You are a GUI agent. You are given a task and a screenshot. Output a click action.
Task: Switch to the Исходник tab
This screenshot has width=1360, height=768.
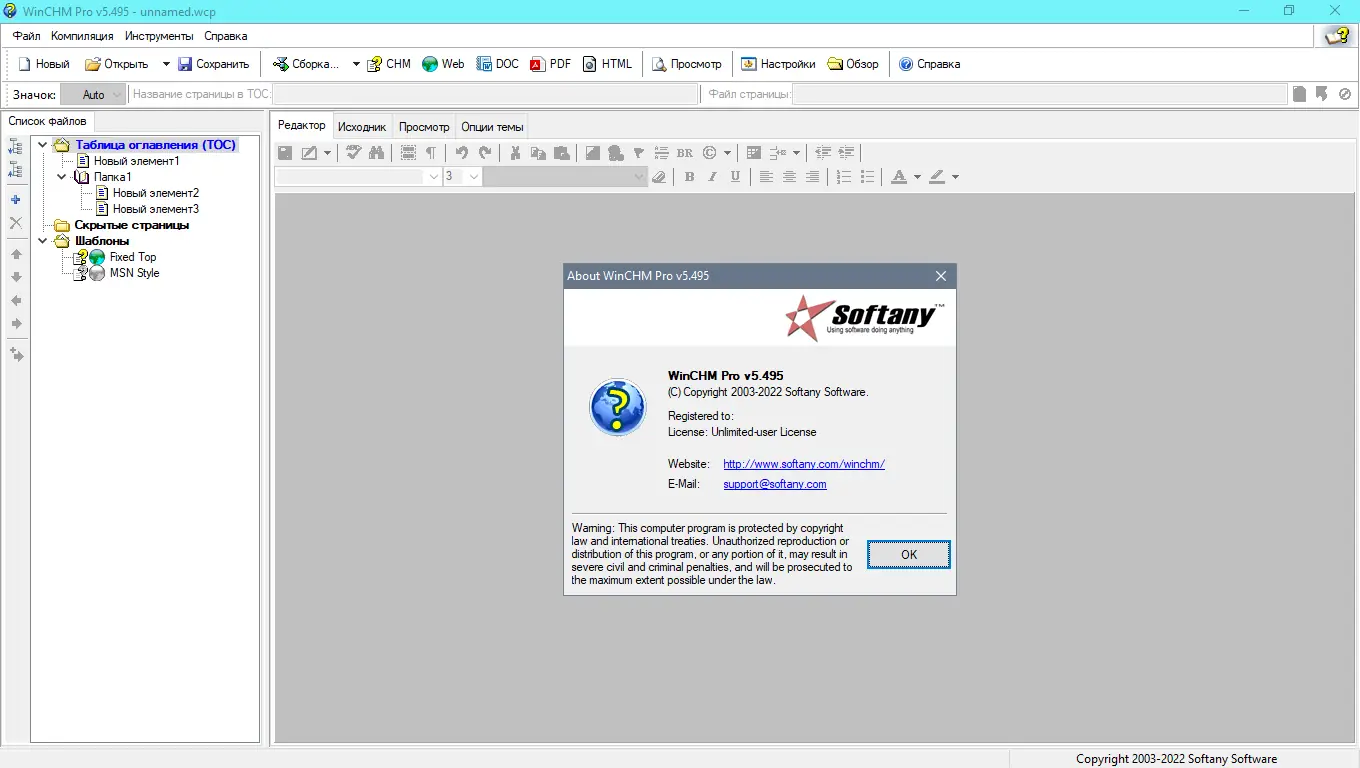point(362,127)
